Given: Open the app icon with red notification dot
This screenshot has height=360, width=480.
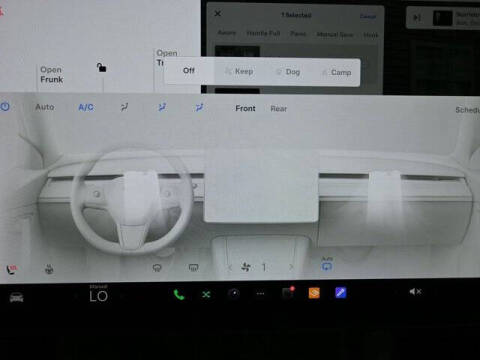Looking at the screenshot, I should coord(288,292).
